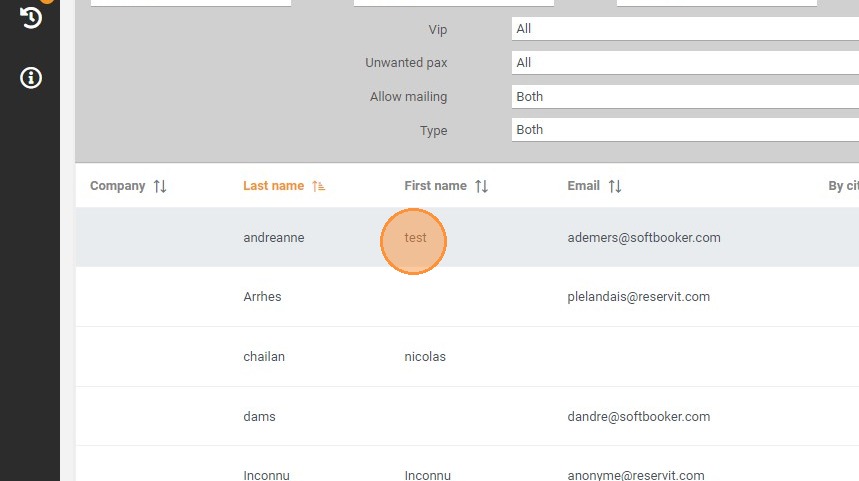Sort by Company column arrows

160,186
